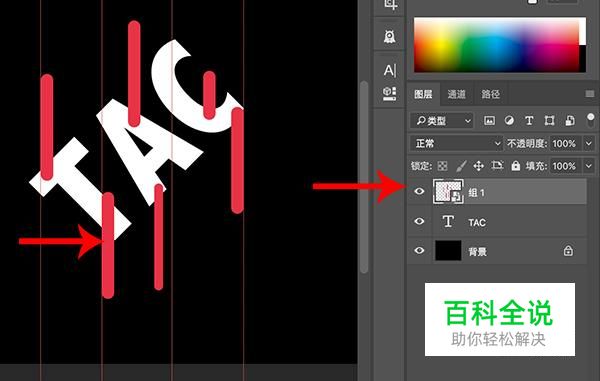This screenshot has height=381, width=600.
Task: Lock all padlock icon in lock row
Action: click(516, 166)
